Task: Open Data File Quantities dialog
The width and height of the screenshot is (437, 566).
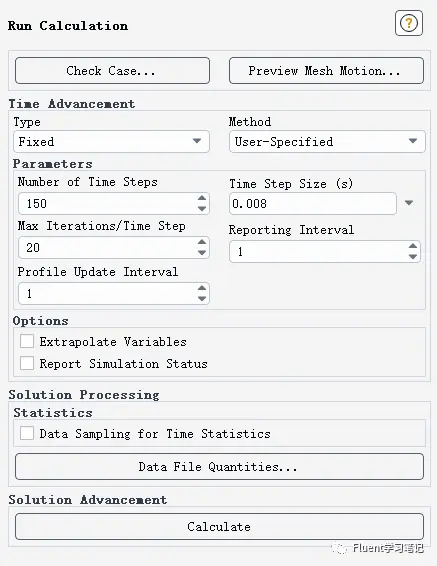Action: pyautogui.click(x=219, y=467)
